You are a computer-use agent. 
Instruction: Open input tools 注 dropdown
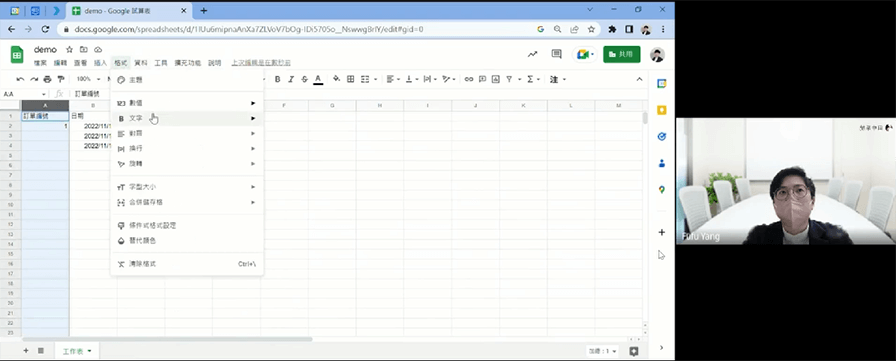point(558,79)
